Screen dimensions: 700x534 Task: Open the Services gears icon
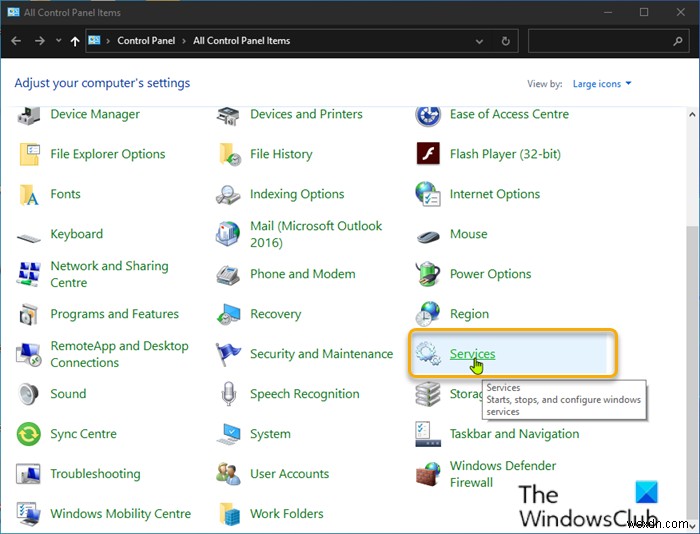coord(428,354)
